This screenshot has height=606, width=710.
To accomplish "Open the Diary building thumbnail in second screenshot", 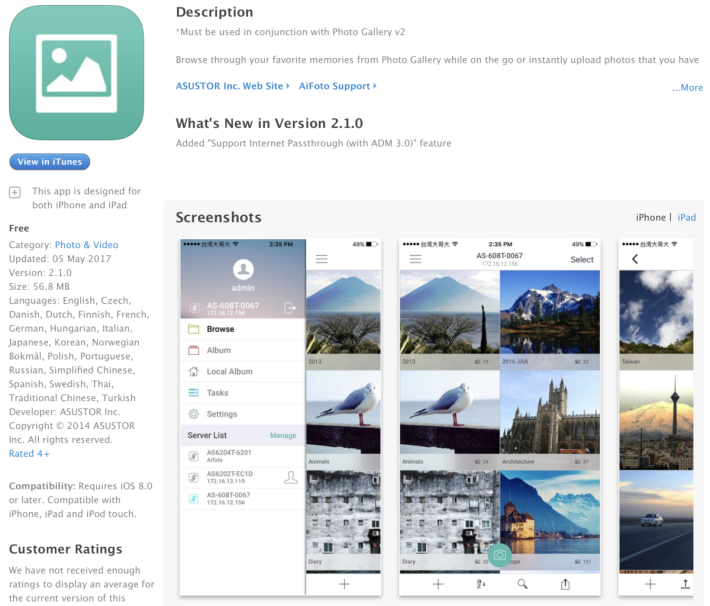I will [450, 512].
